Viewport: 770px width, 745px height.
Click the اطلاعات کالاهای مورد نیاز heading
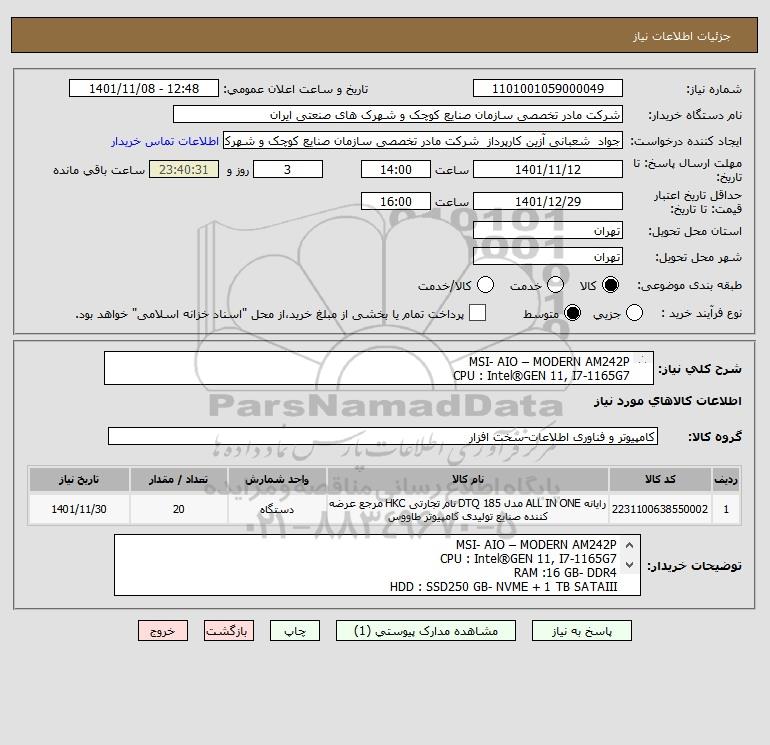pyautogui.click(x=667, y=401)
